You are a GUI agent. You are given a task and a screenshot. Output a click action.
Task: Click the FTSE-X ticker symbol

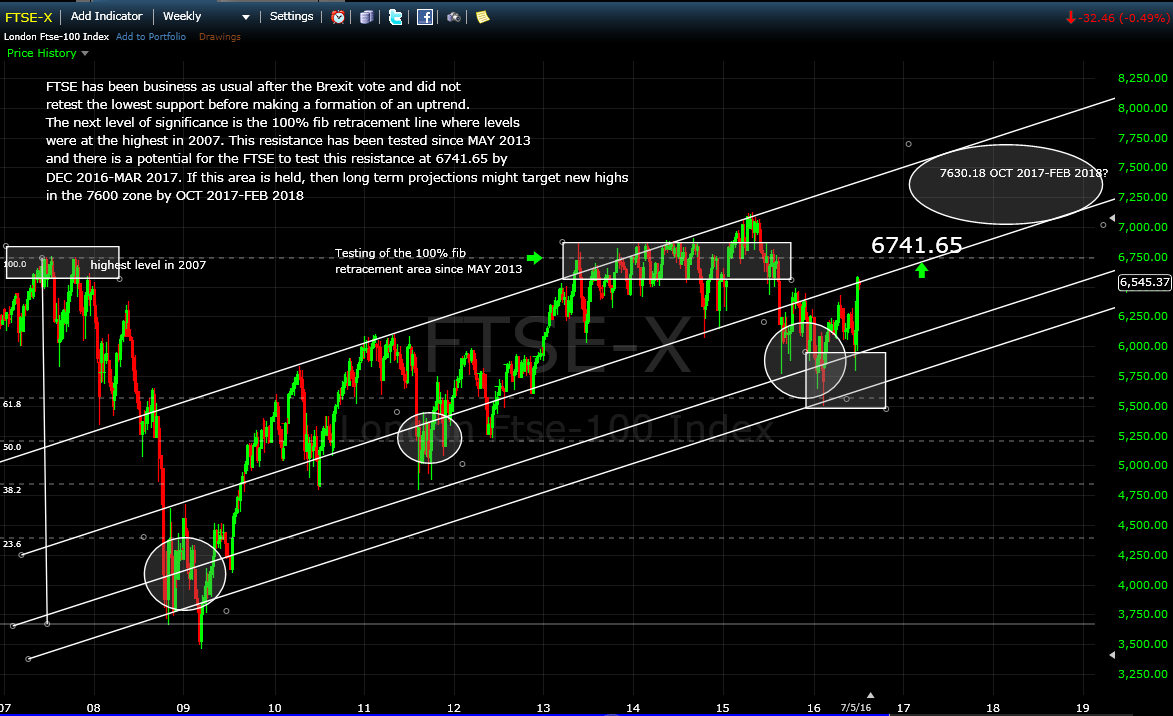pyautogui.click(x=28, y=17)
